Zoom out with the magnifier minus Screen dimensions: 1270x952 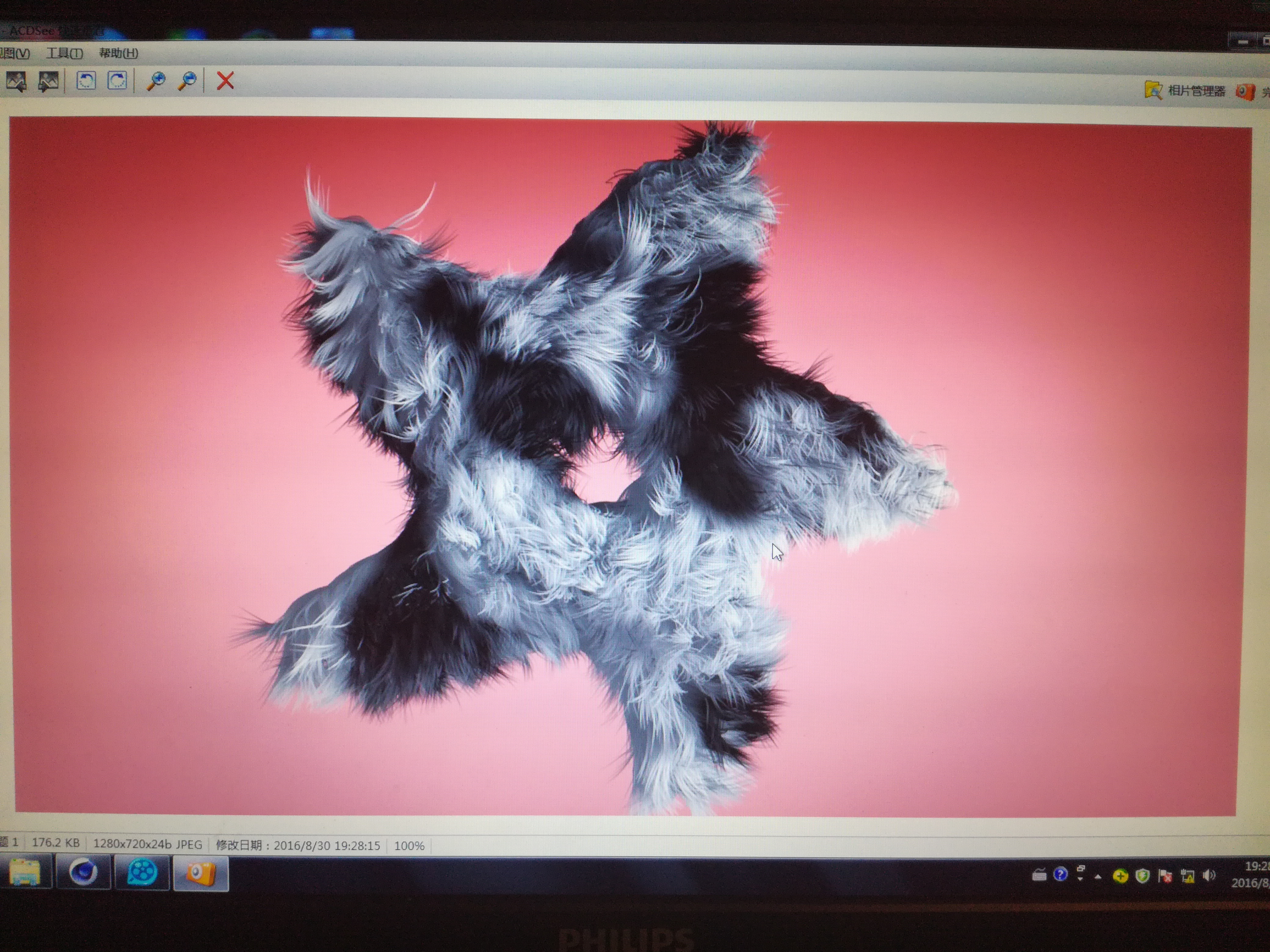pos(187,81)
